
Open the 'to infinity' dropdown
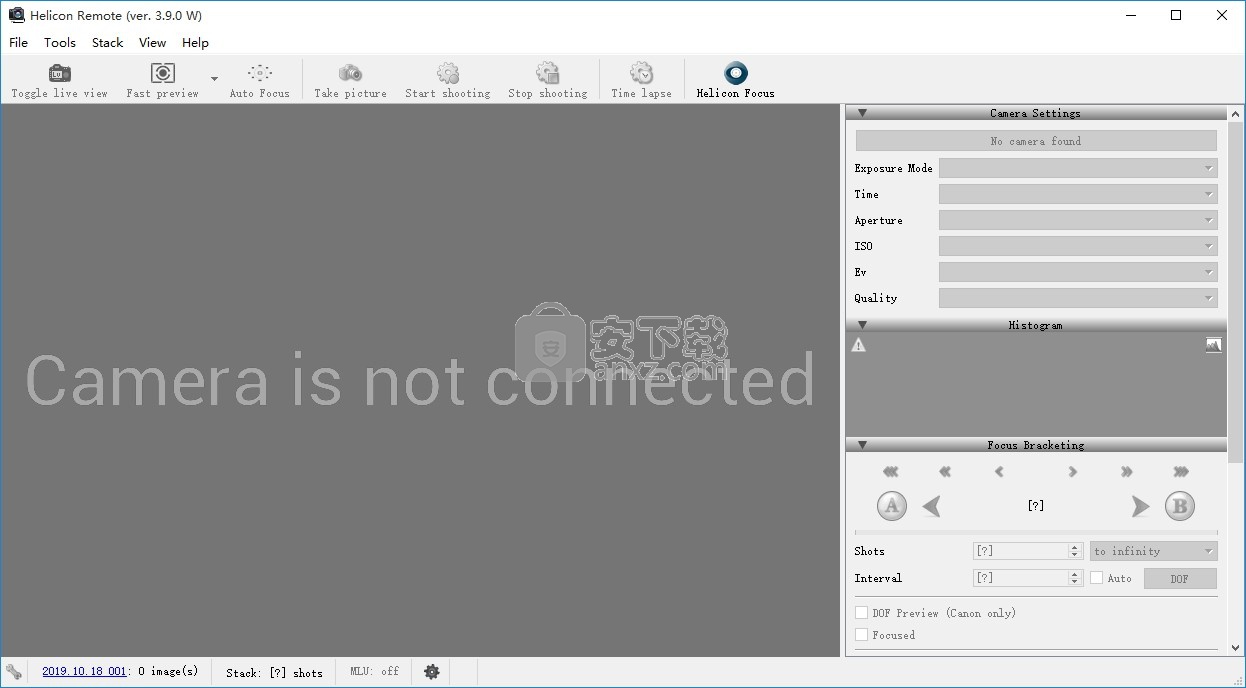pyautogui.click(x=1153, y=551)
